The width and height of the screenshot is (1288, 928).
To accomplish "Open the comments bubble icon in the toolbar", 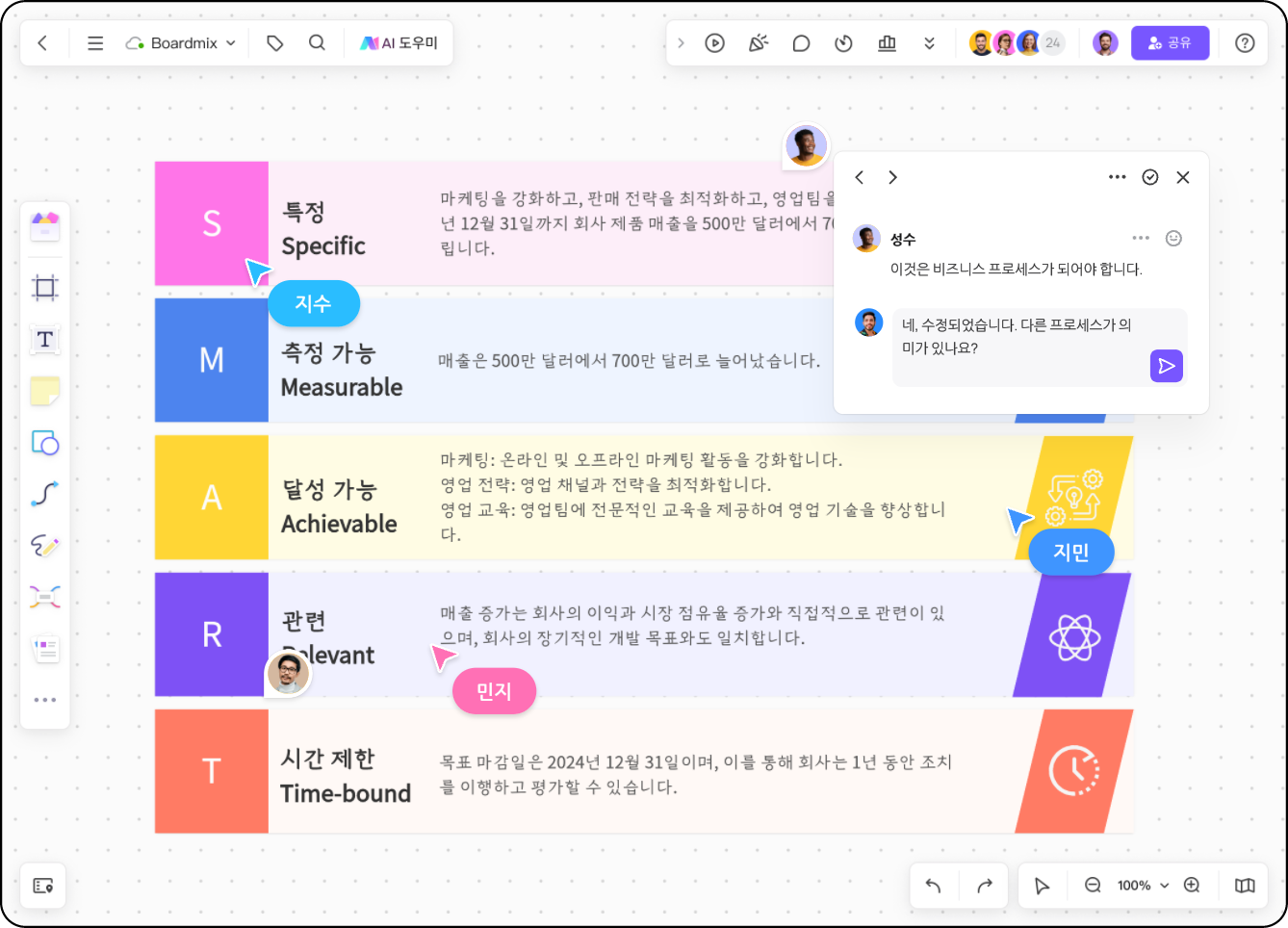I will [x=801, y=43].
